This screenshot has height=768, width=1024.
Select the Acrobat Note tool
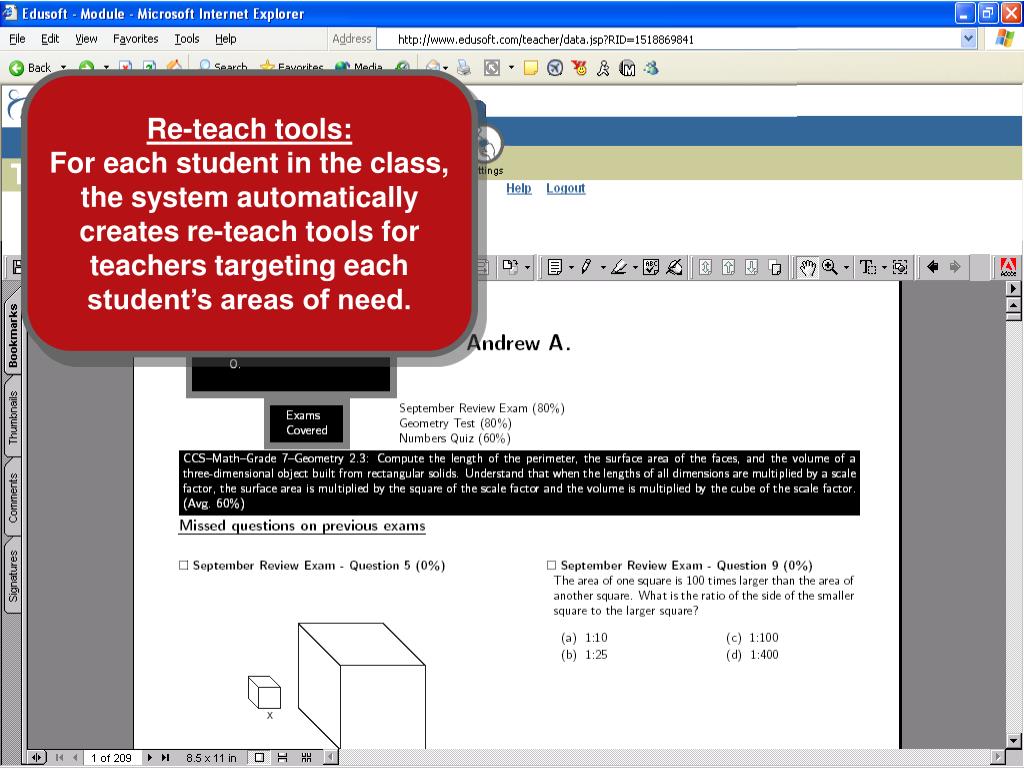point(555,266)
